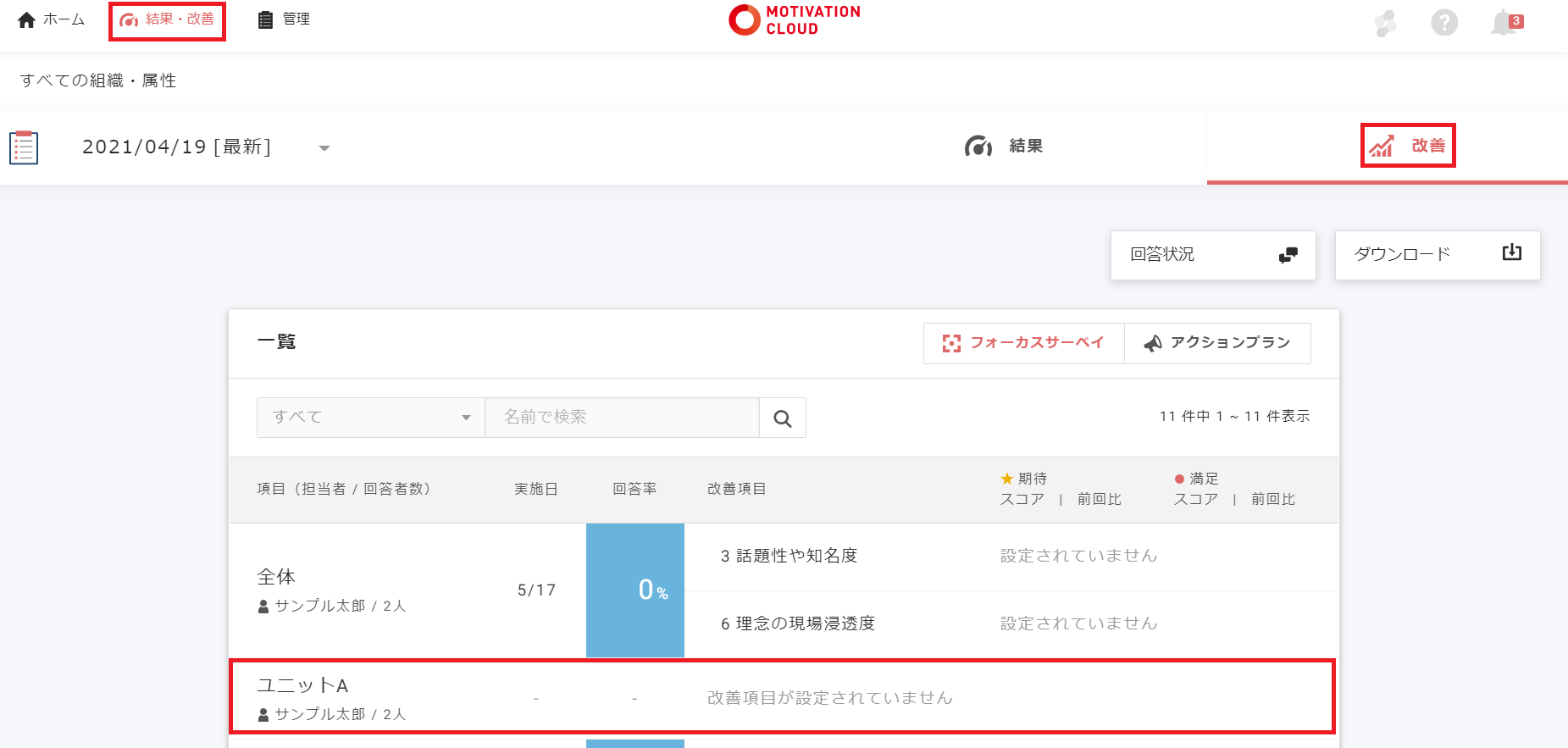
Task: Click the 回答状況 button
Action: 1212,255
